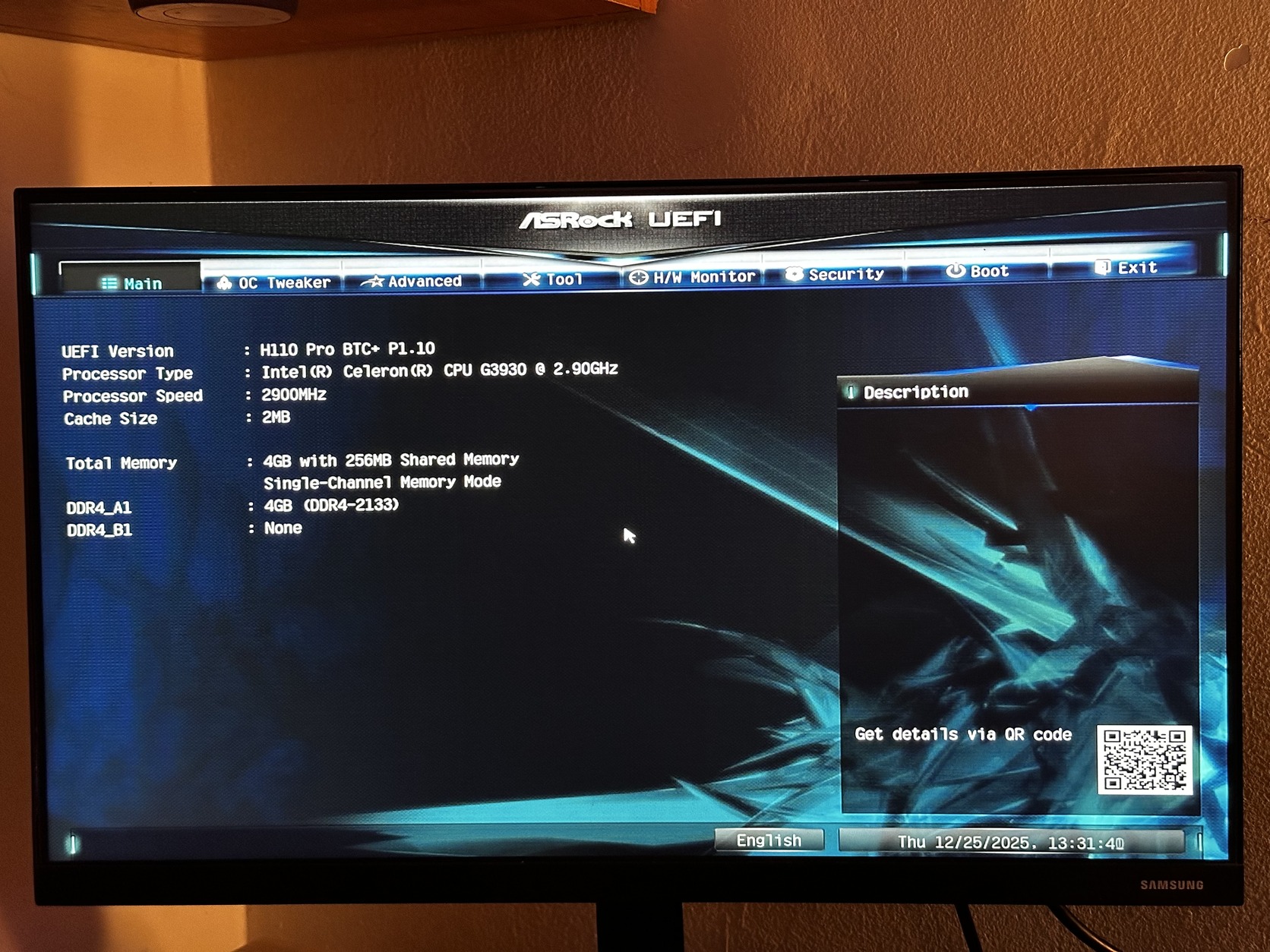Click the padlock icon on Security tab
Image resolution: width=1270 pixels, height=952 pixels.
click(x=795, y=274)
